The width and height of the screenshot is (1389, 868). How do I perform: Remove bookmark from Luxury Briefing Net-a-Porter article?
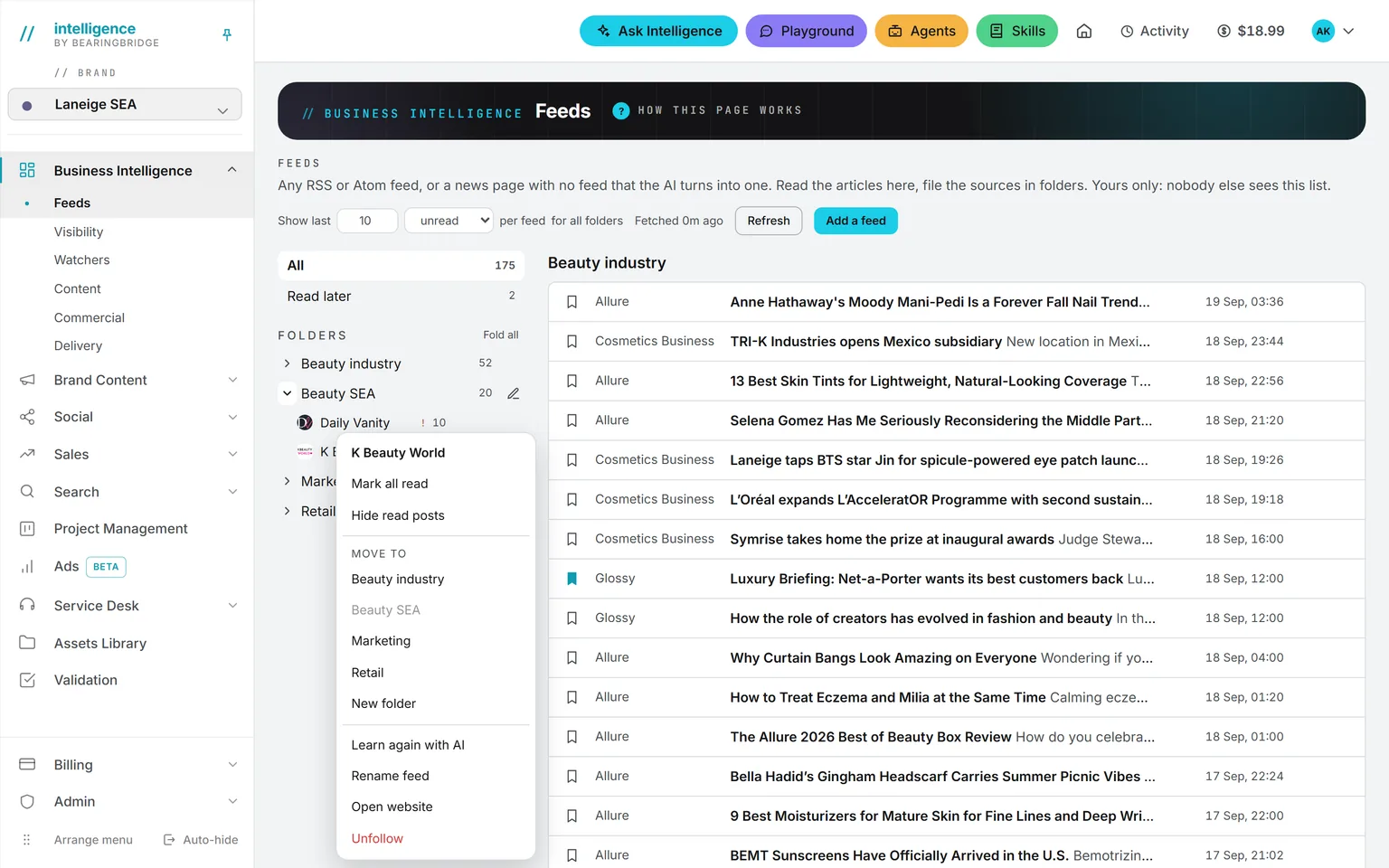[x=572, y=579]
